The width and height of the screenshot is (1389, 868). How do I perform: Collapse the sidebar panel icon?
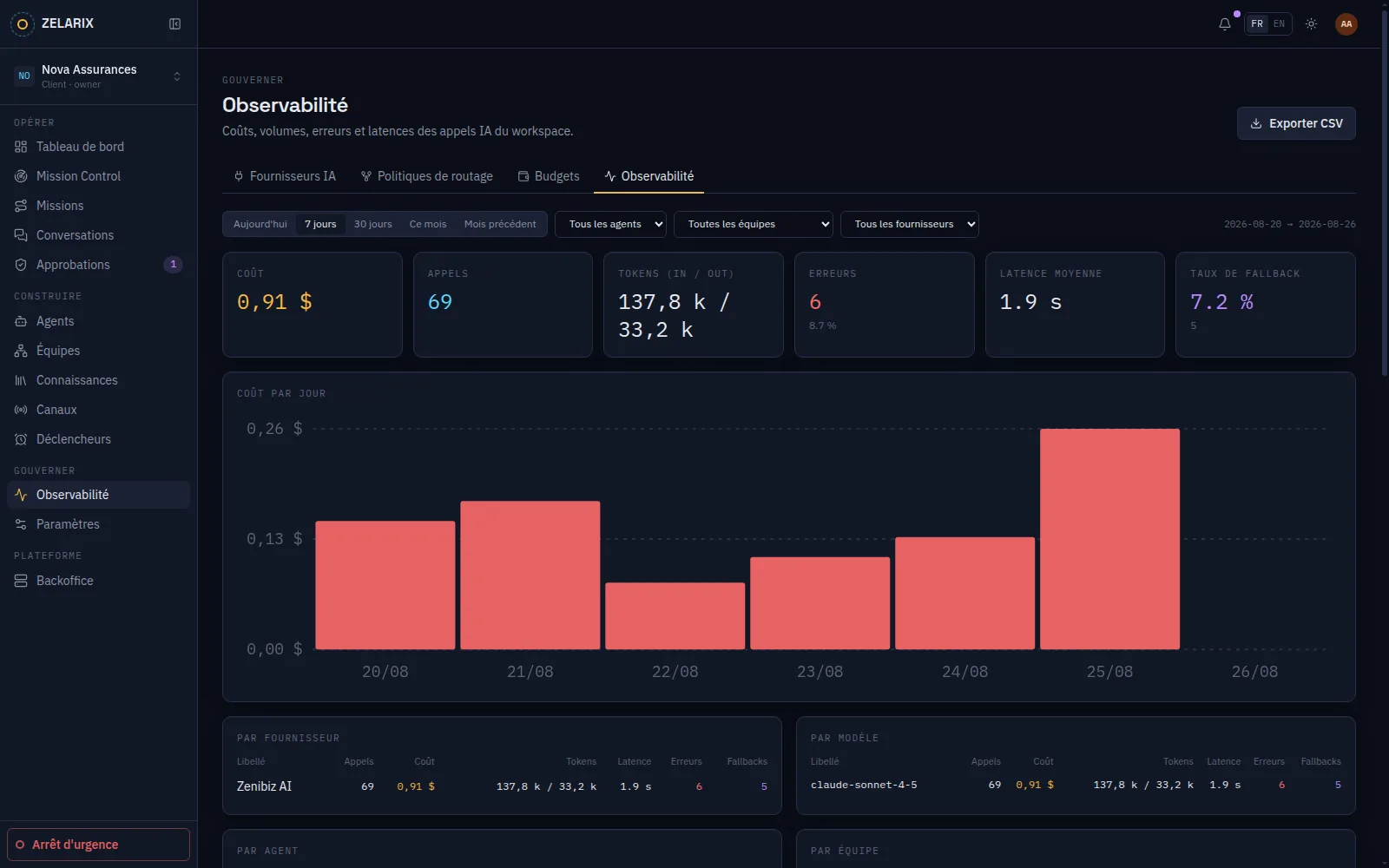point(174,23)
